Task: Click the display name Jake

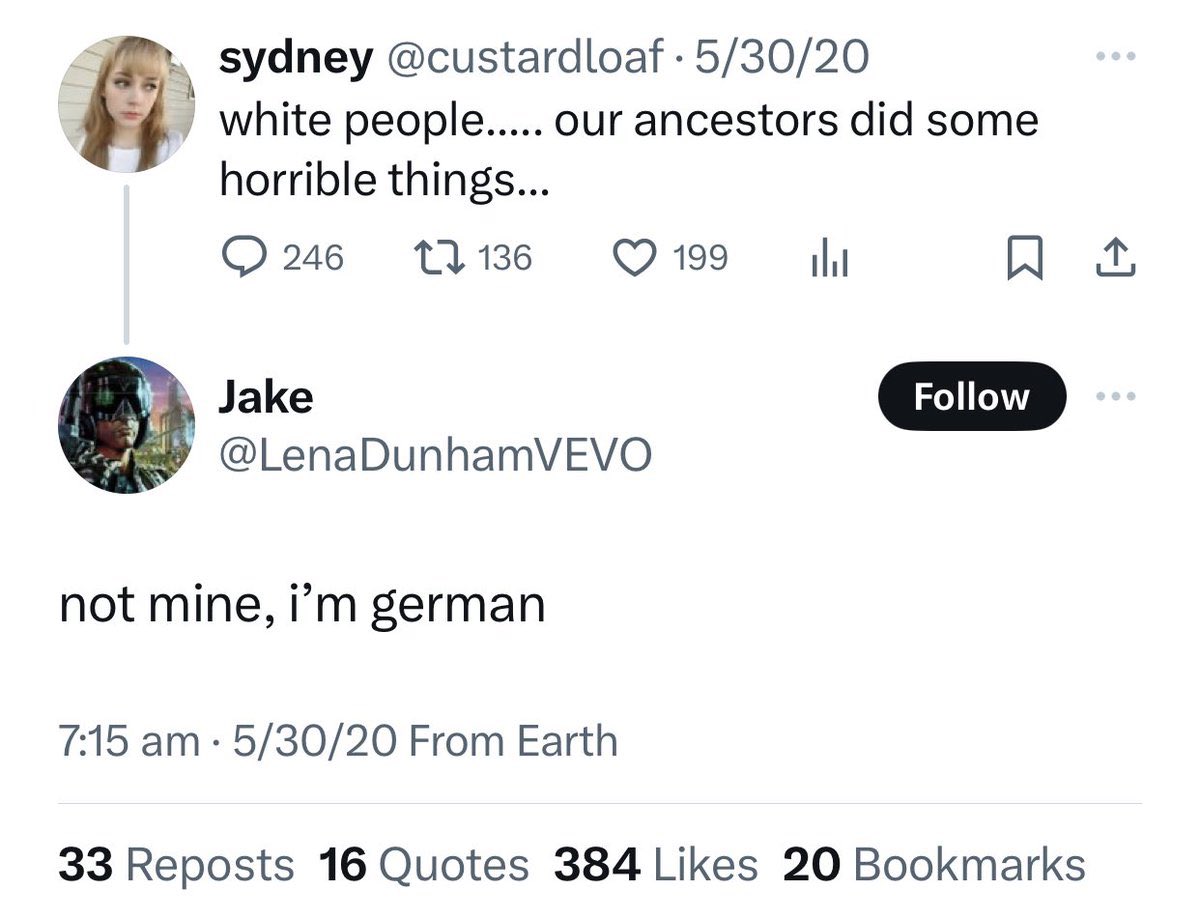Action: 265,397
